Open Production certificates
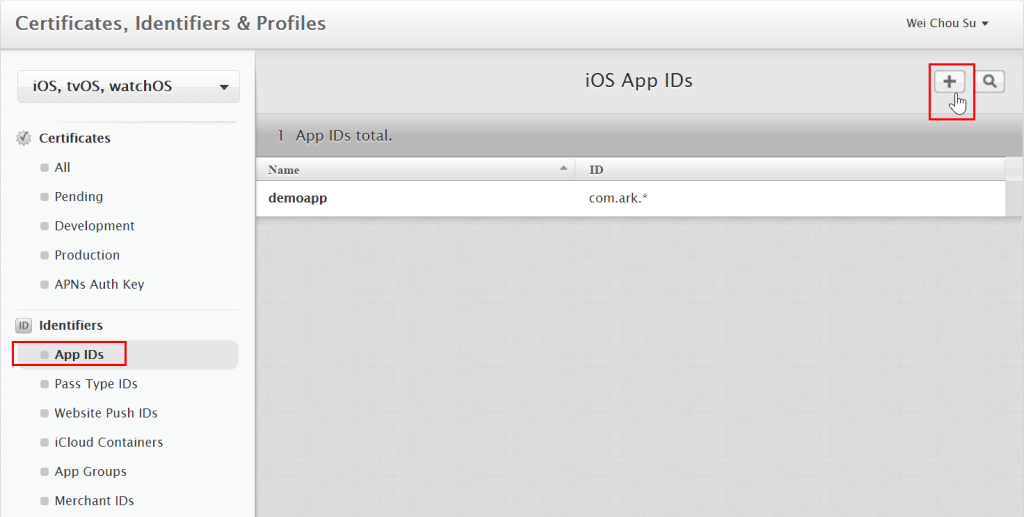 pos(87,255)
